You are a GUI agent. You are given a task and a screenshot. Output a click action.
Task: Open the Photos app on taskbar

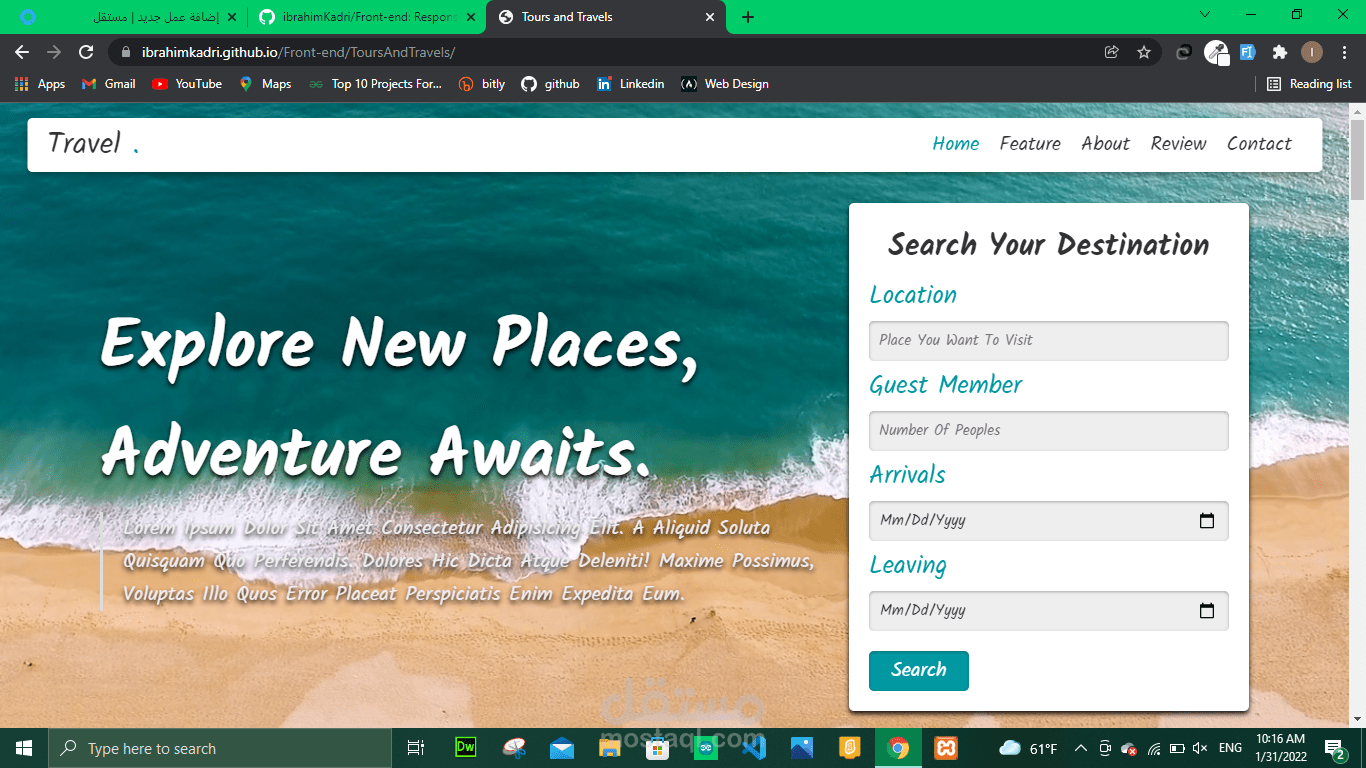click(x=801, y=748)
